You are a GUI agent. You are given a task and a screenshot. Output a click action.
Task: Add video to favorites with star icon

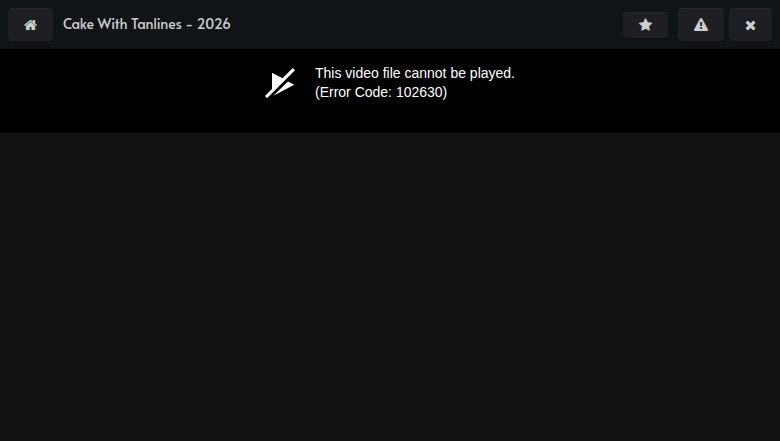click(645, 25)
